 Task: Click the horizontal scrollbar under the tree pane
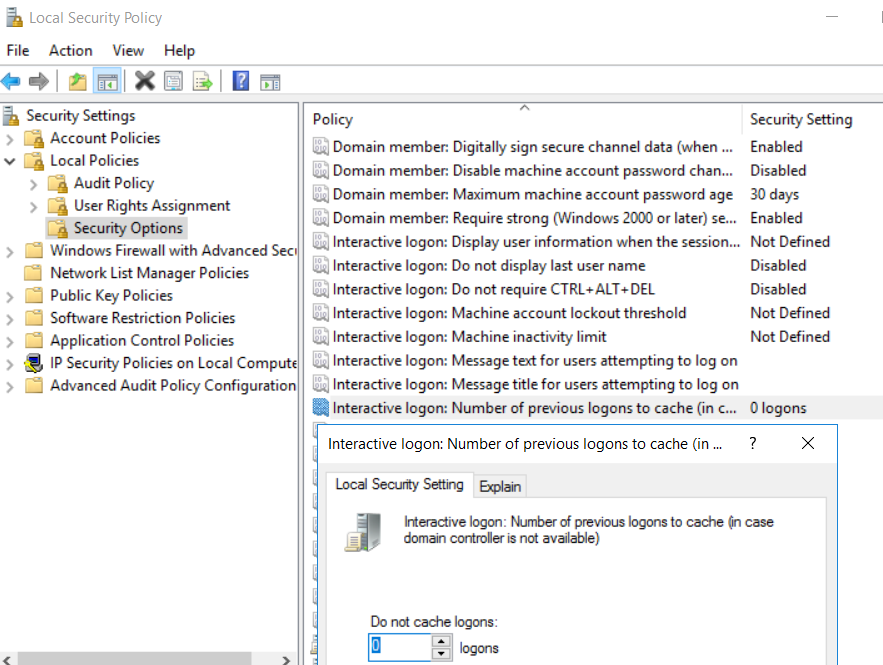[130, 657]
